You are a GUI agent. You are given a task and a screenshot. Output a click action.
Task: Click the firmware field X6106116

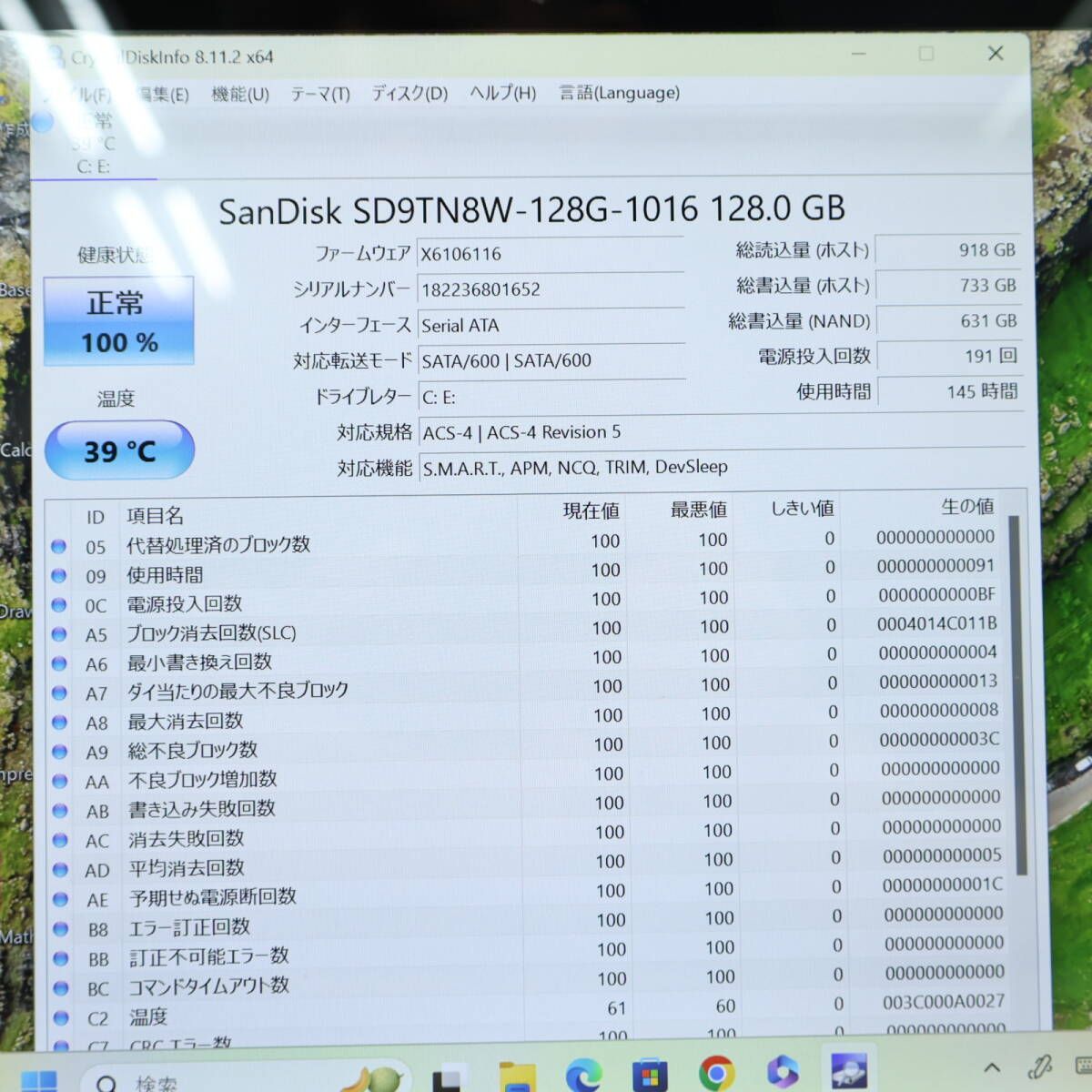coord(550,254)
